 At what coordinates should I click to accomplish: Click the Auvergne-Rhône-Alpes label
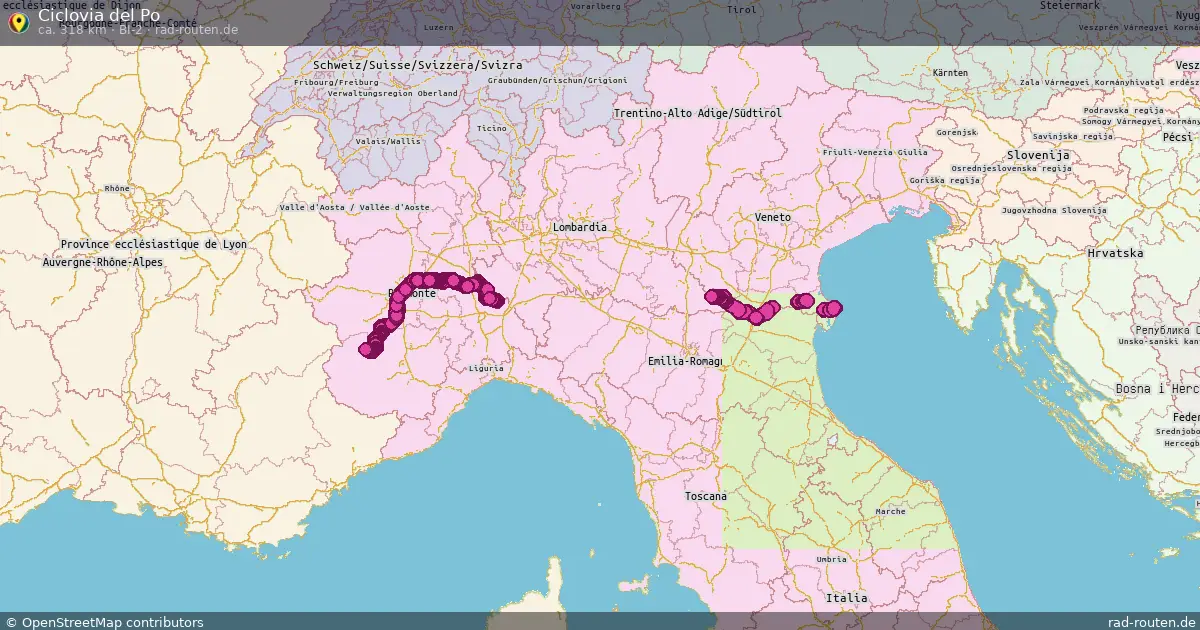coord(103,262)
